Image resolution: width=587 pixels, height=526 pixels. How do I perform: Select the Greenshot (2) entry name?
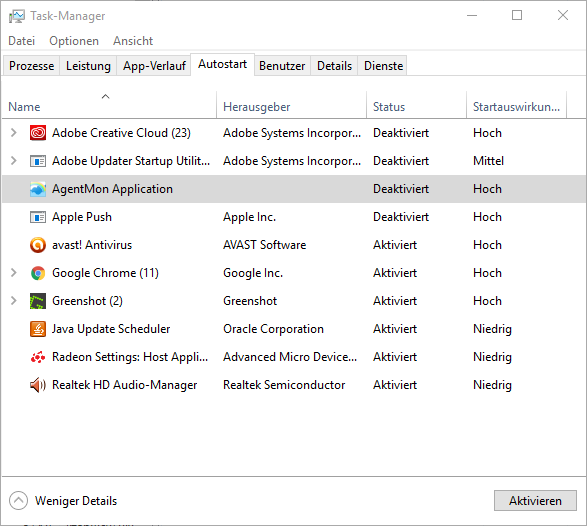[x=87, y=301]
